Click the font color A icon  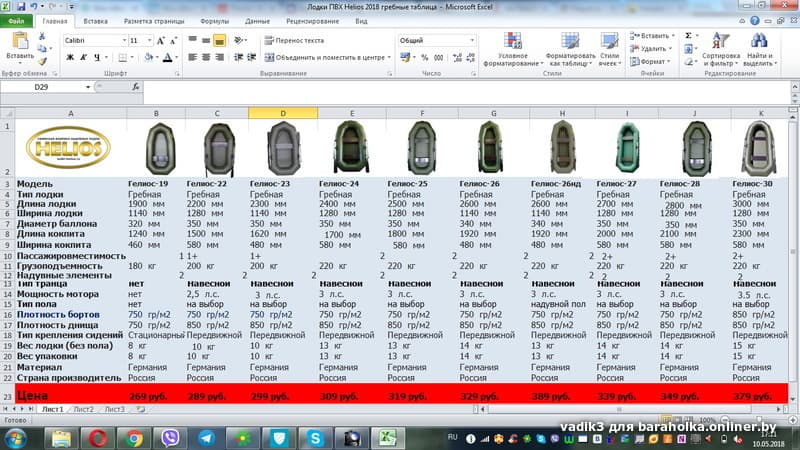pos(167,57)
